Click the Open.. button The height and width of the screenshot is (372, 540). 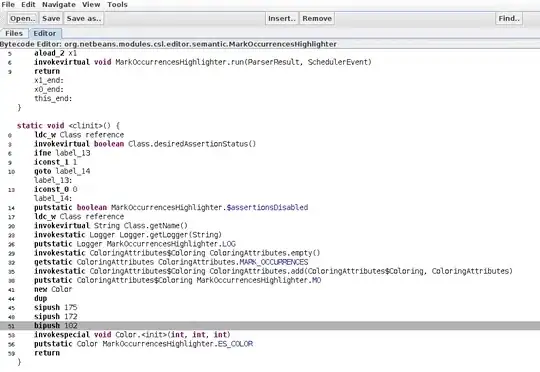pyautogui.click(x=23, y=18)
